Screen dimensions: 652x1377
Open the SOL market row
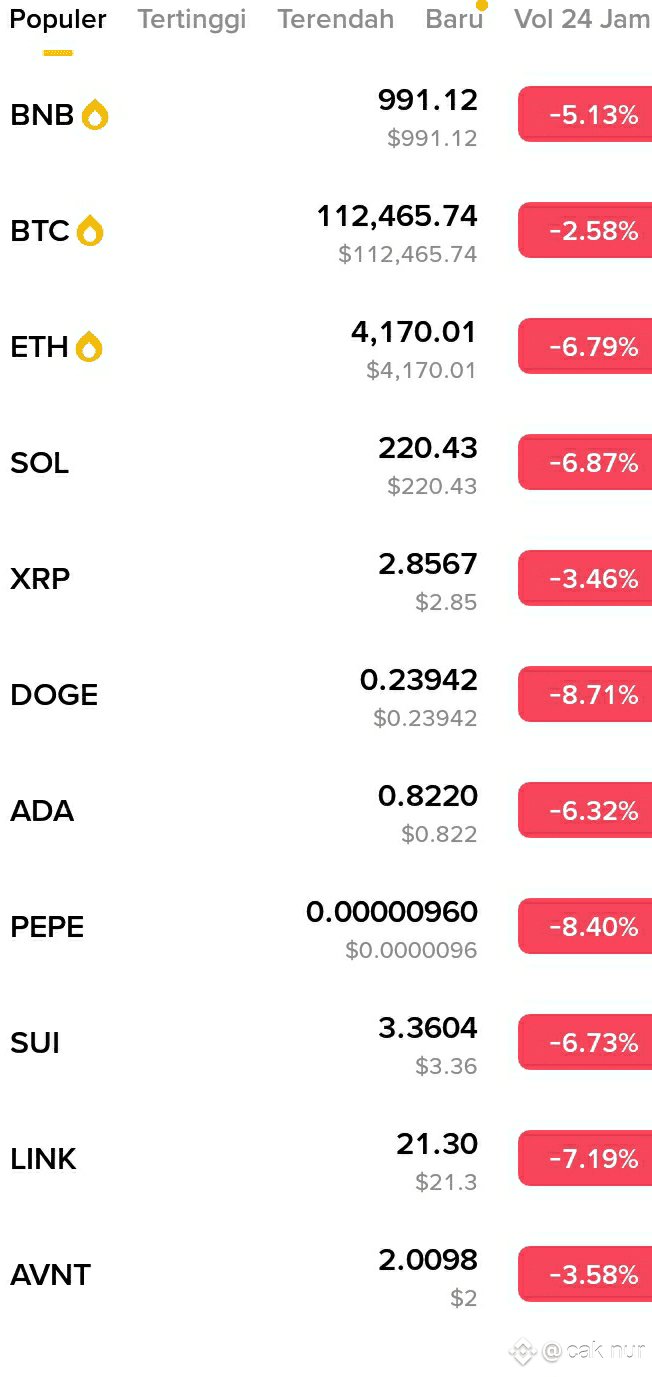pyautogui.click(x=326, y=463)
